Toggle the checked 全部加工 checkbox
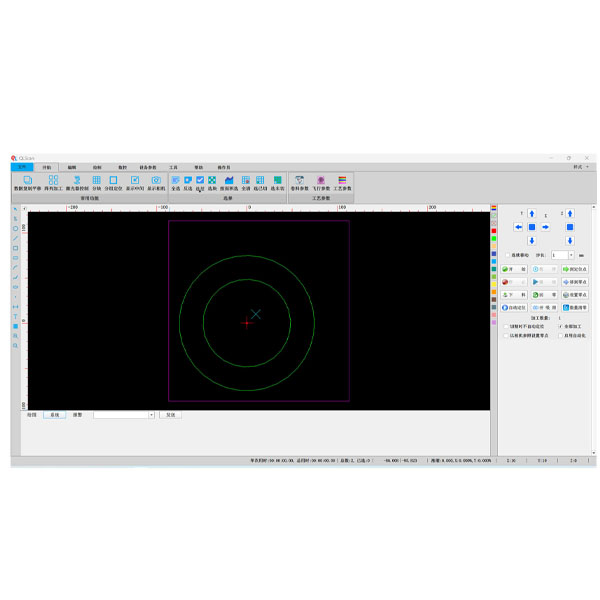This screenshot has height=600, width=600. 561,326
